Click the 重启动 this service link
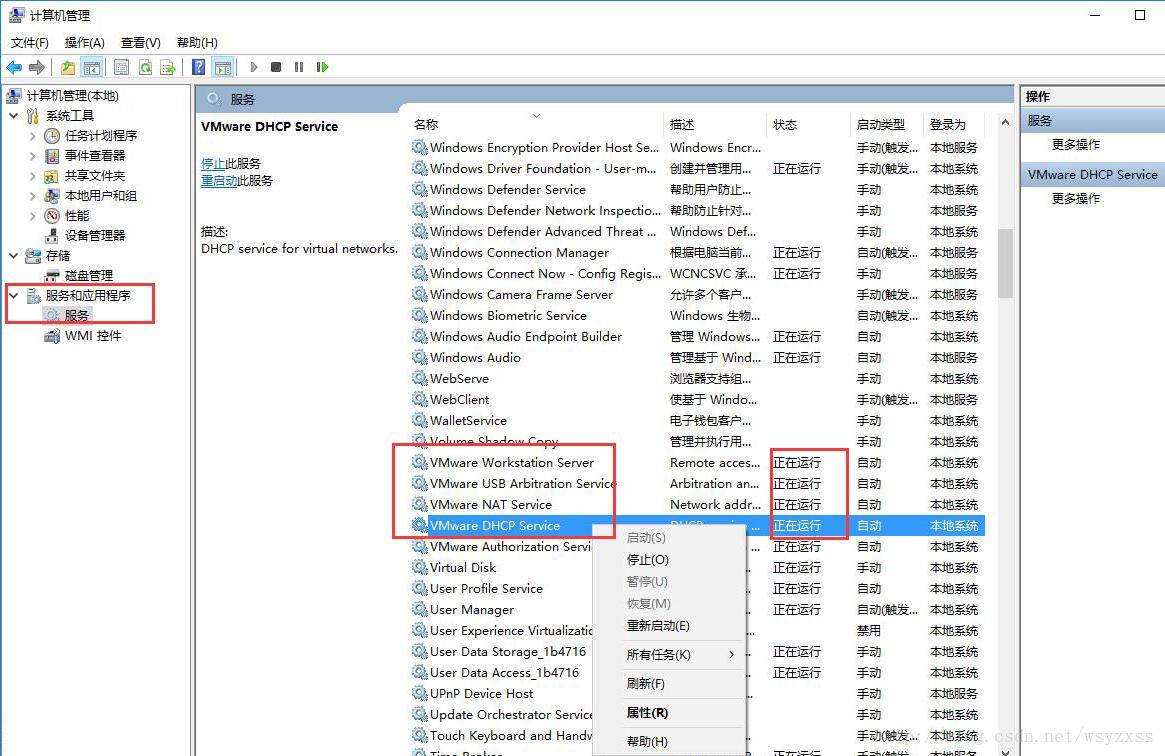This screenshot has height=756, width=1165. point(218,181)
